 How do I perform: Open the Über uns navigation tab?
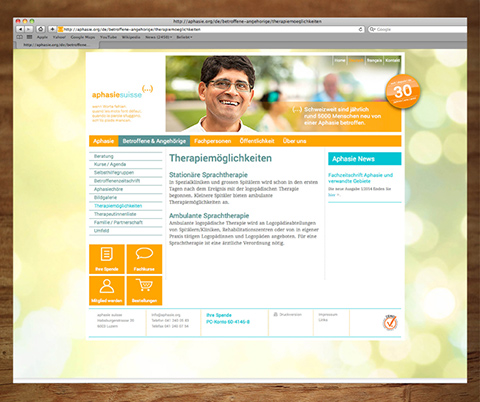tap(295, 141)
